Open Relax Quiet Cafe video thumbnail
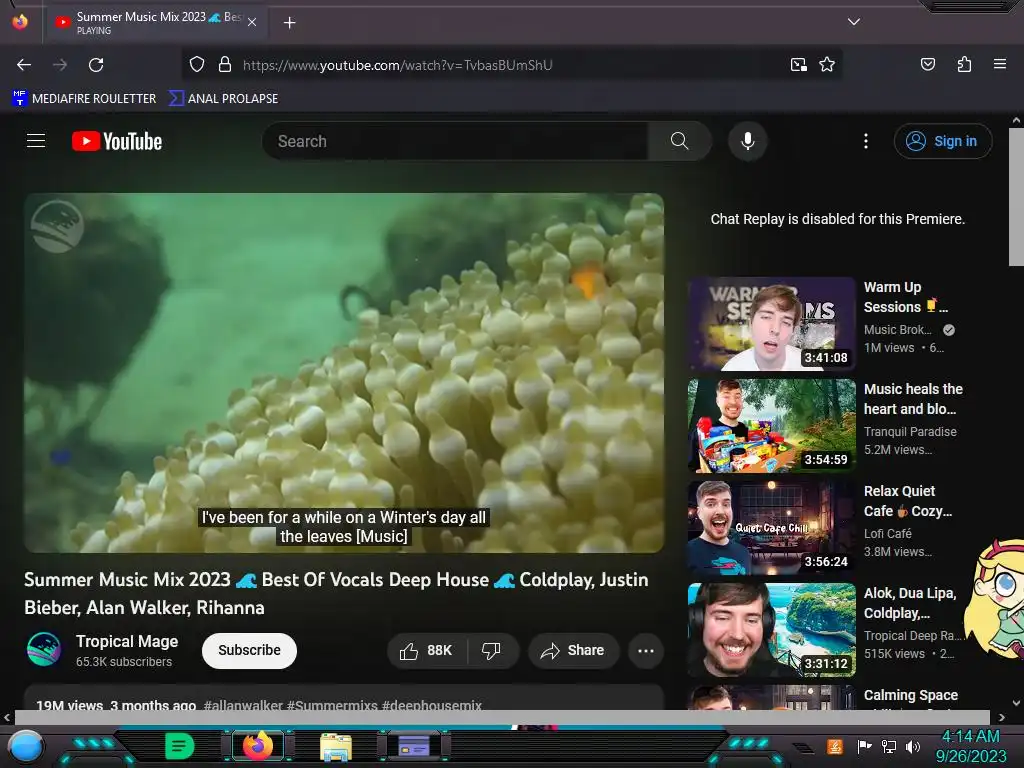The height and width of the screenshot is (768, 1024). point(771,527)
